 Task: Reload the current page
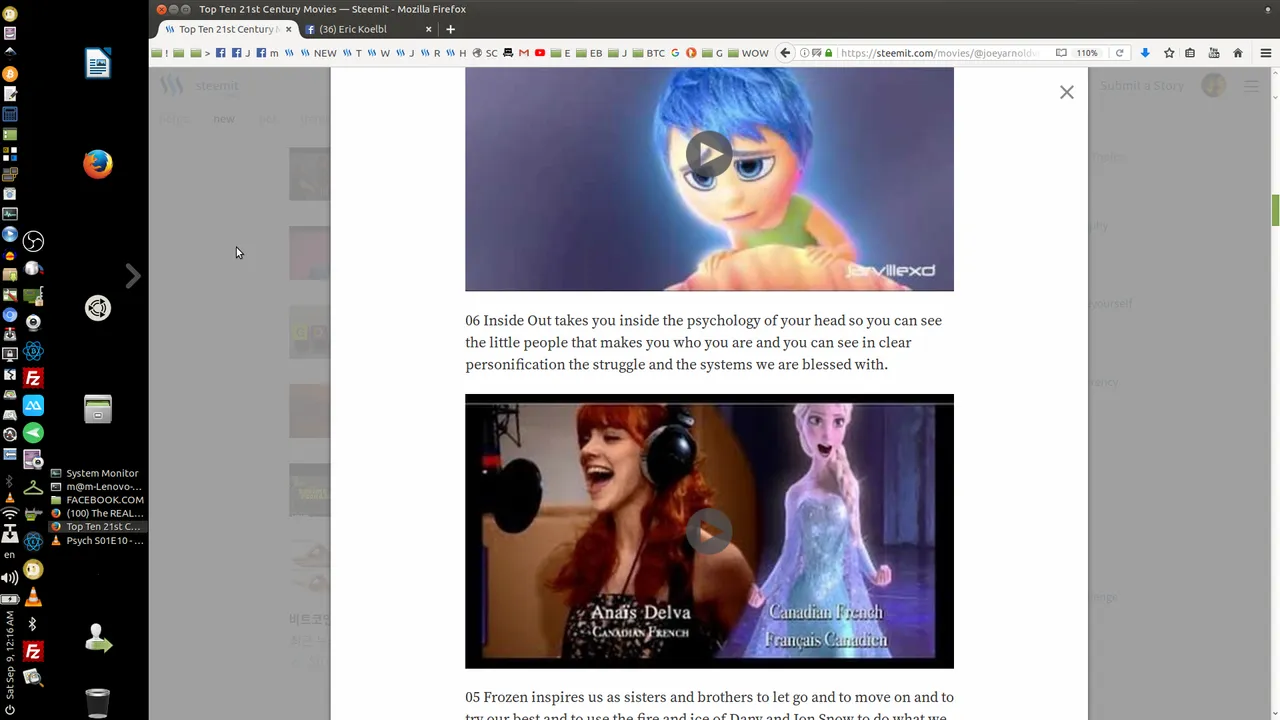tap(1119, 53)
